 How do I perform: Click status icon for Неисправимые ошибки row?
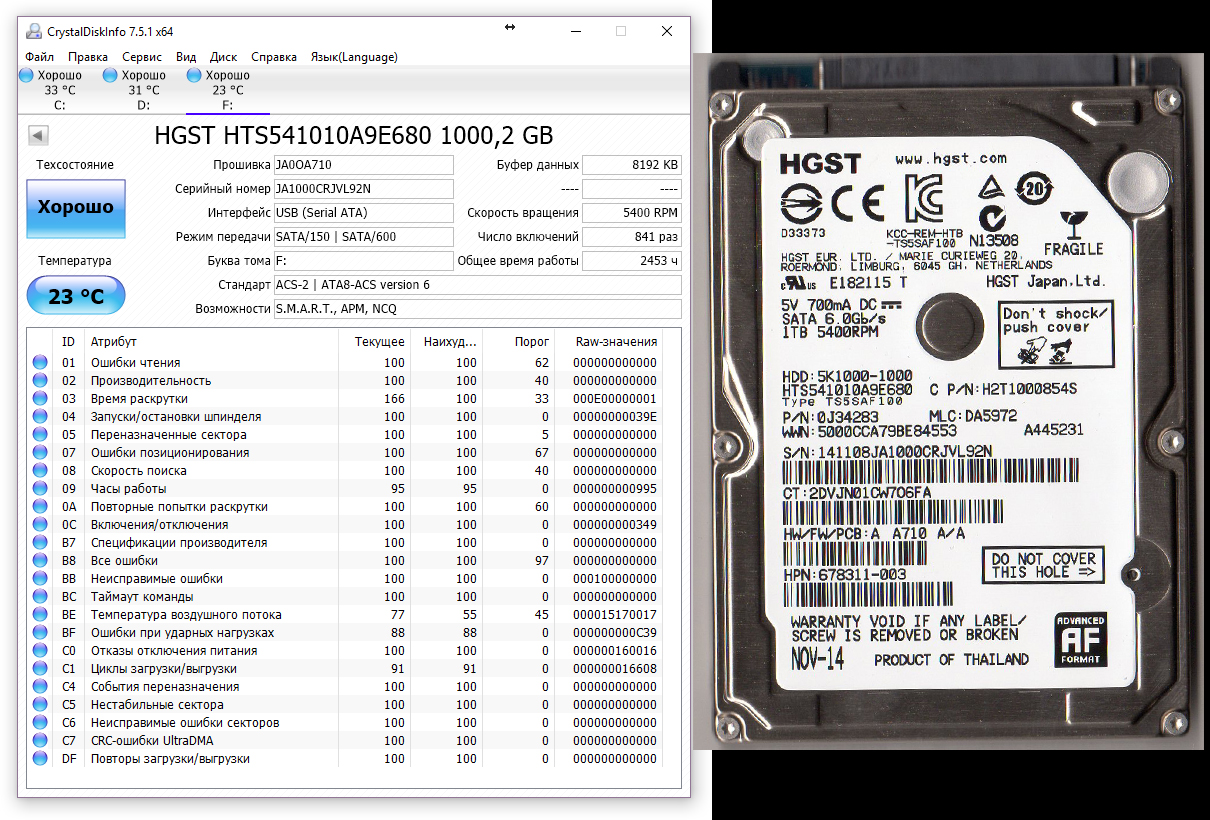click(x=40, y=579)
